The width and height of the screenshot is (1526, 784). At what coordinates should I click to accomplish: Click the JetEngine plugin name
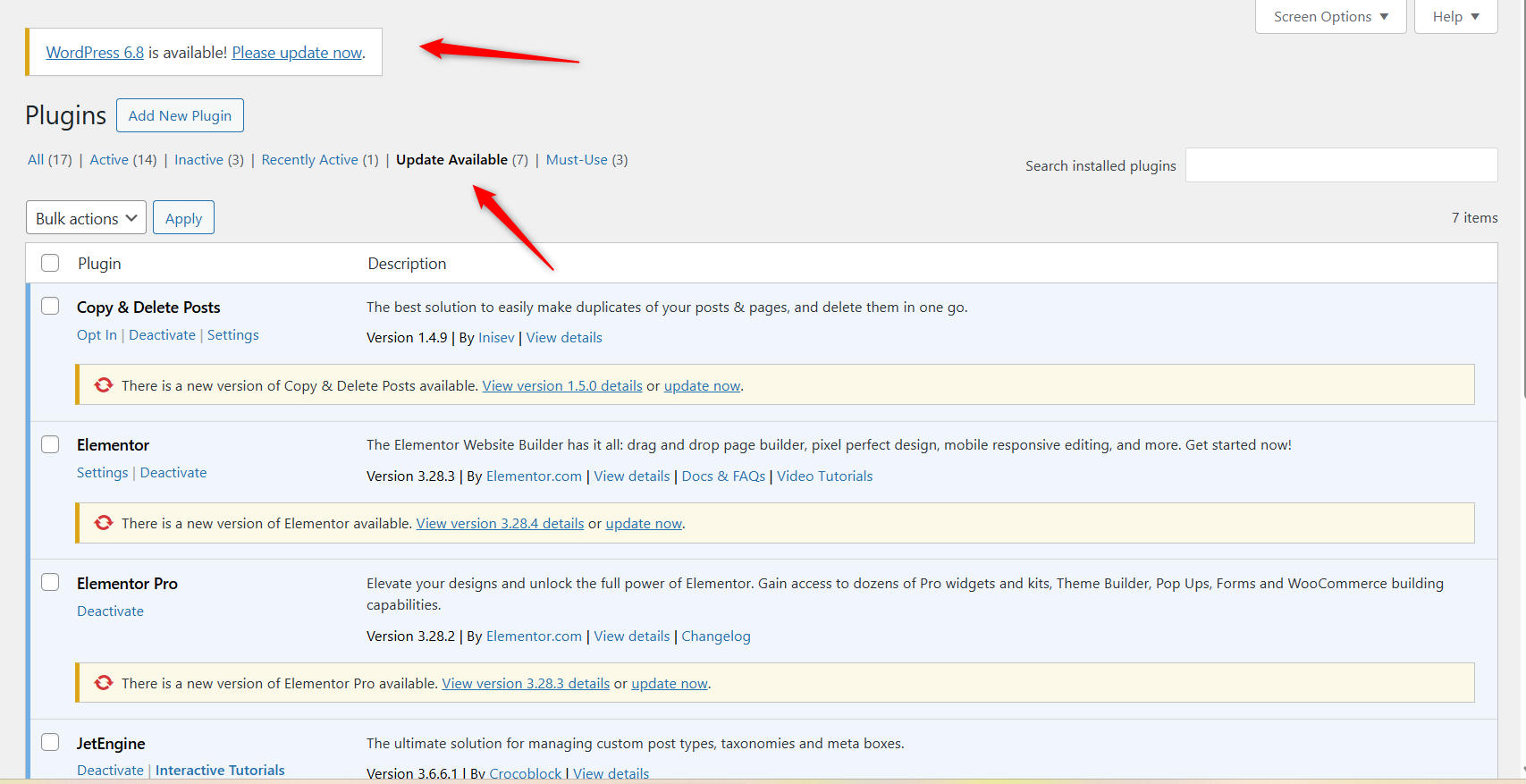coord(111,744)
